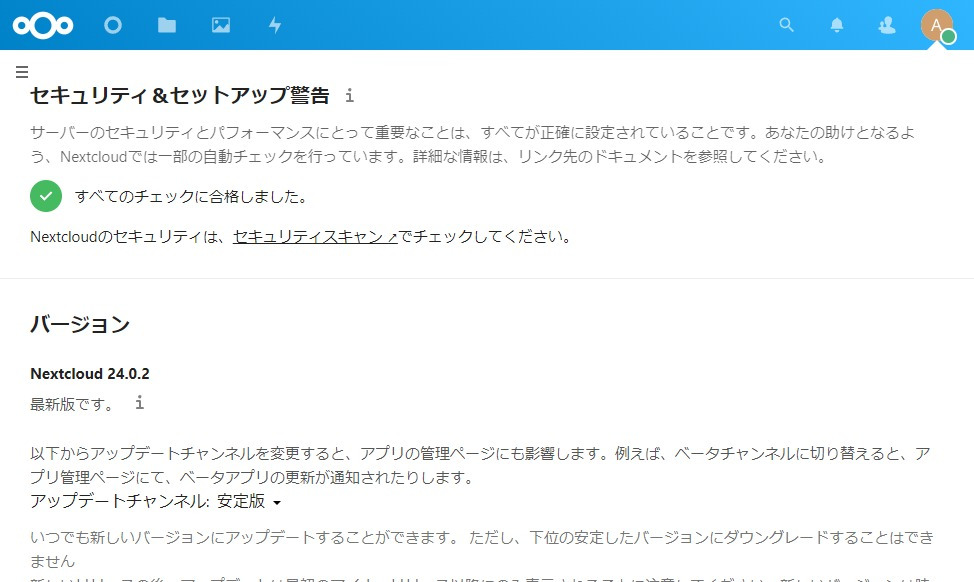Open the Photos picture icon
Viewport: 974px width, 582px height.
[221, 25]
